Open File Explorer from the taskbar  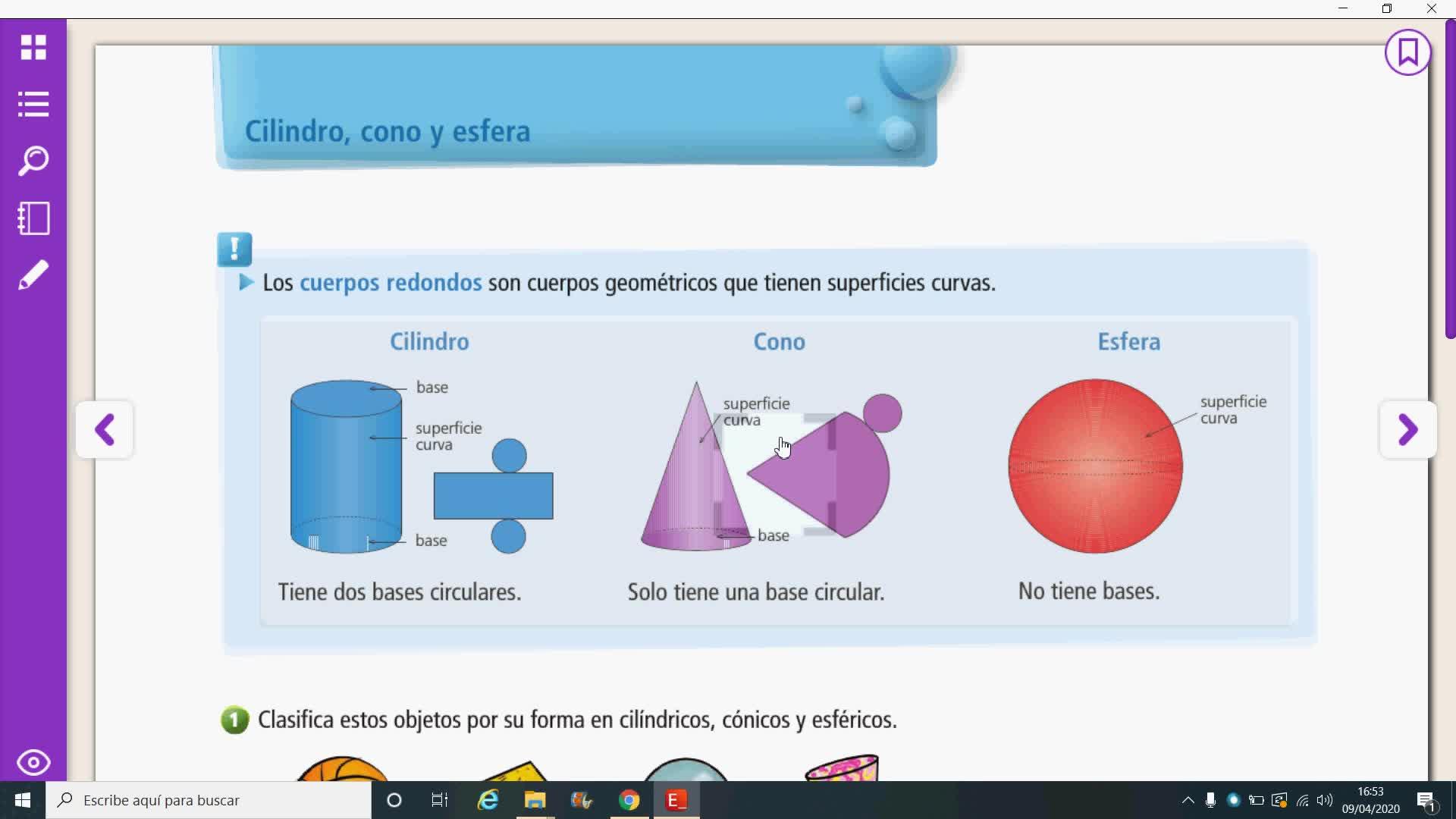click(535, 800)
